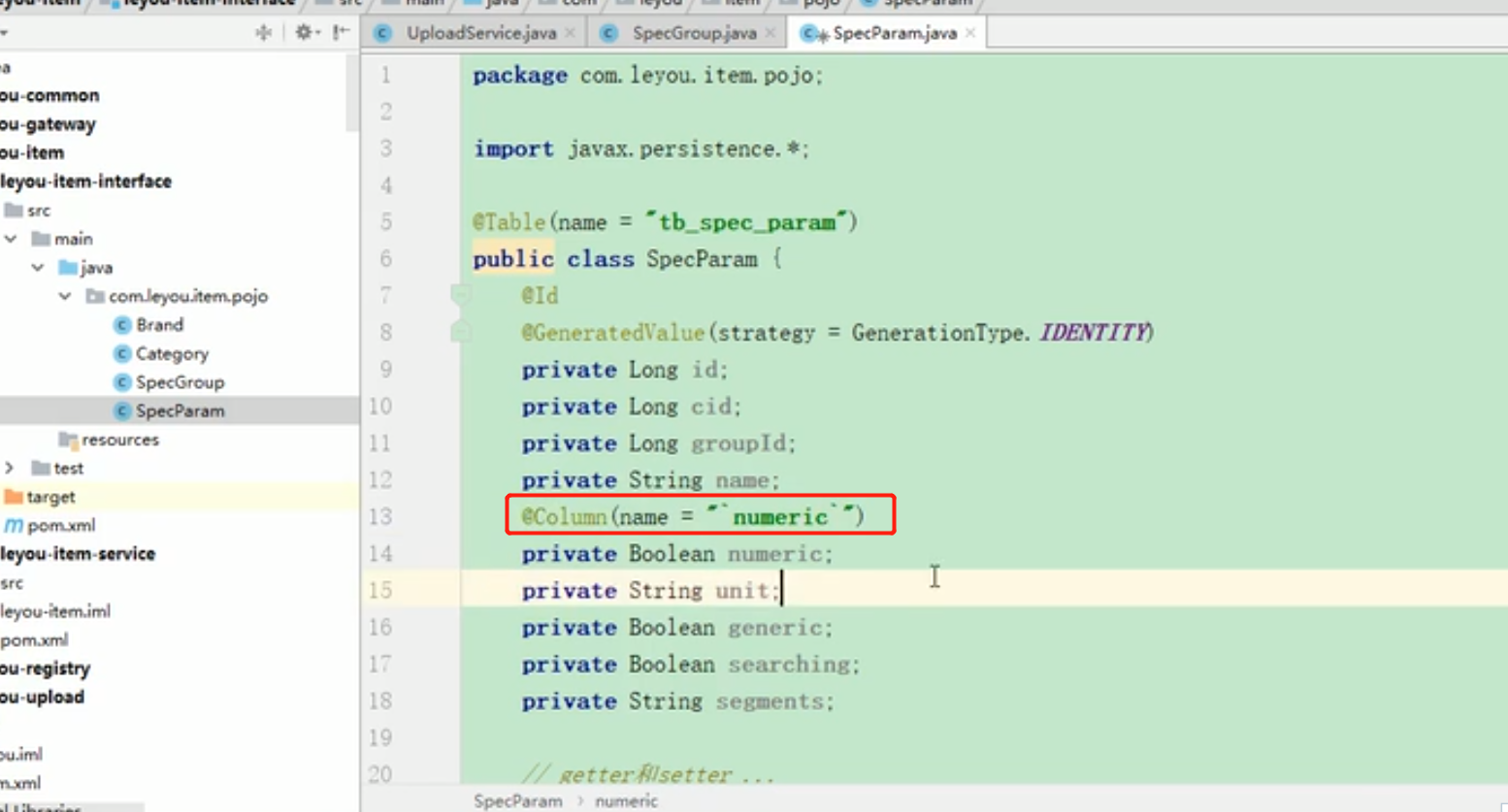Select the main folder in tree
Screen dimensions: 1508x812
(x=73, y=239)
